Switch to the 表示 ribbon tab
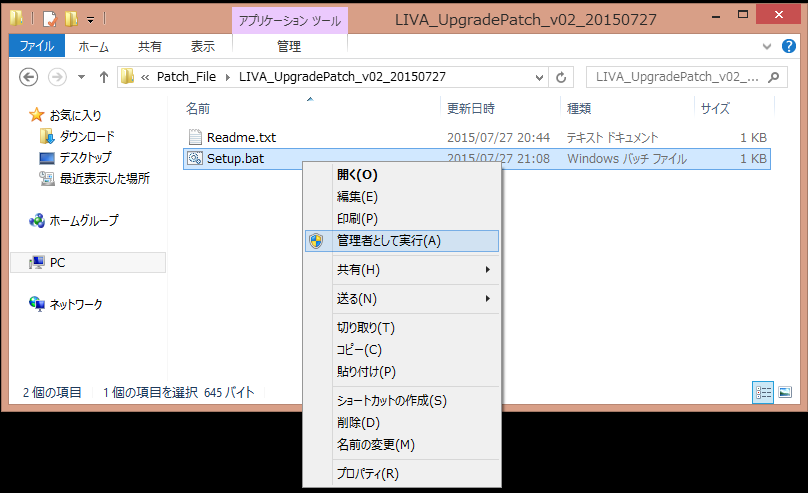The image size is (808, 493). point(203,46)
